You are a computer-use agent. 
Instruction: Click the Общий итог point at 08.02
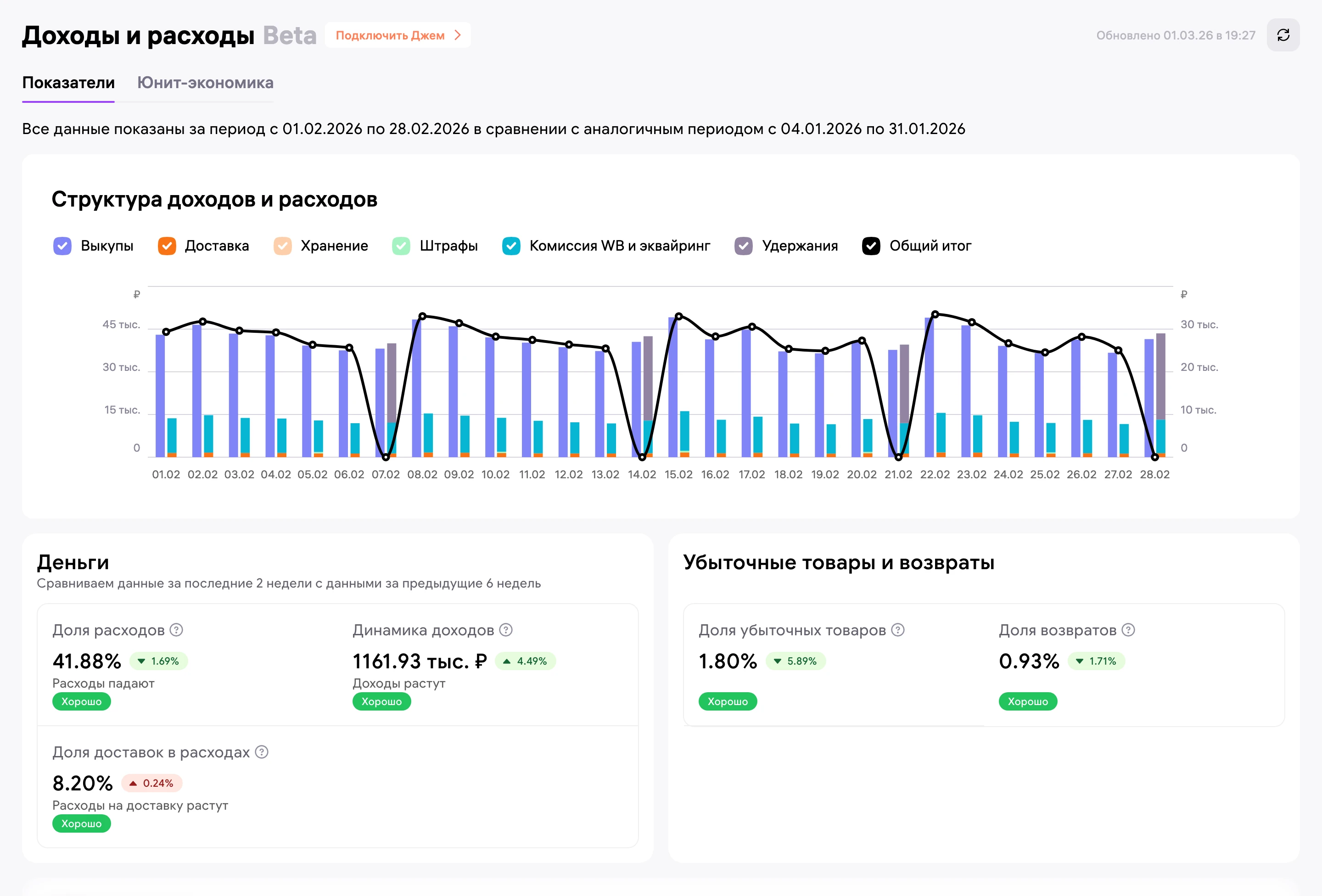coord(422,316)
